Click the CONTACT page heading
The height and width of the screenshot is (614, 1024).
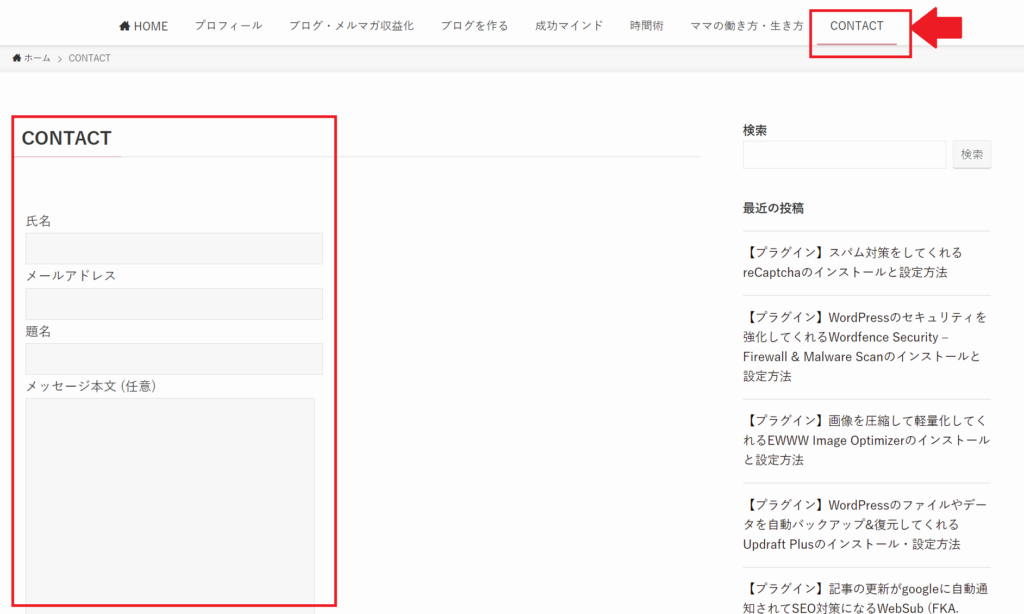coord(67,138)
